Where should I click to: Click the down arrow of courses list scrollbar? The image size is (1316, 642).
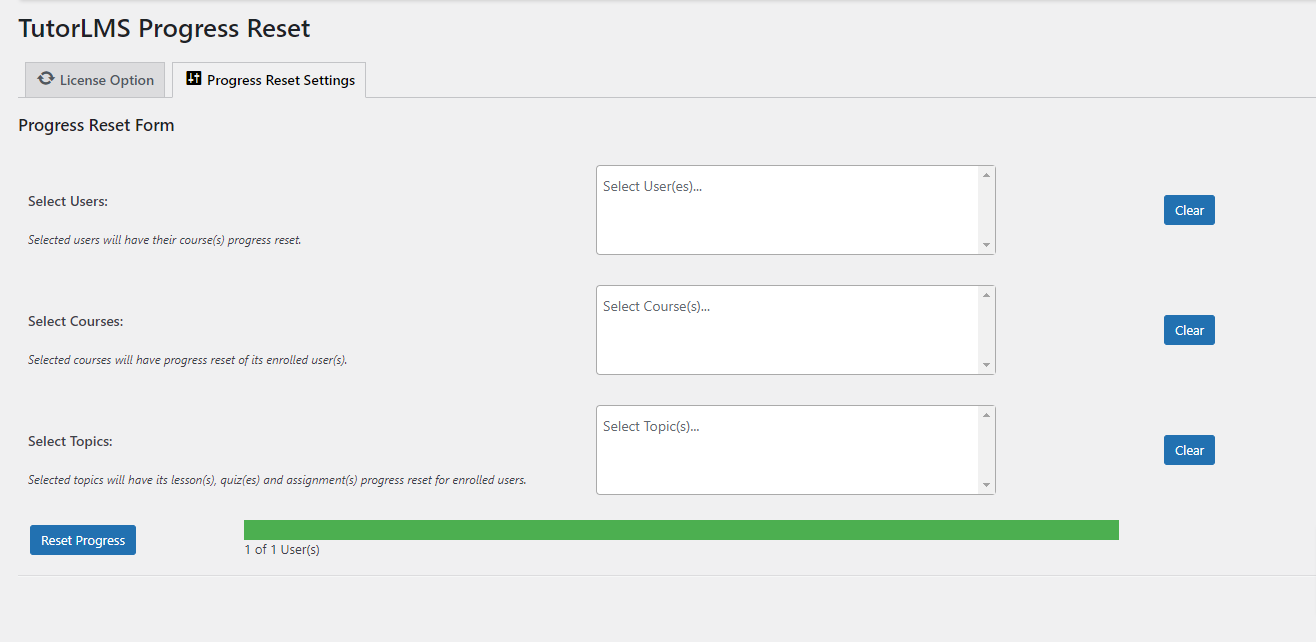pos(986,365)
